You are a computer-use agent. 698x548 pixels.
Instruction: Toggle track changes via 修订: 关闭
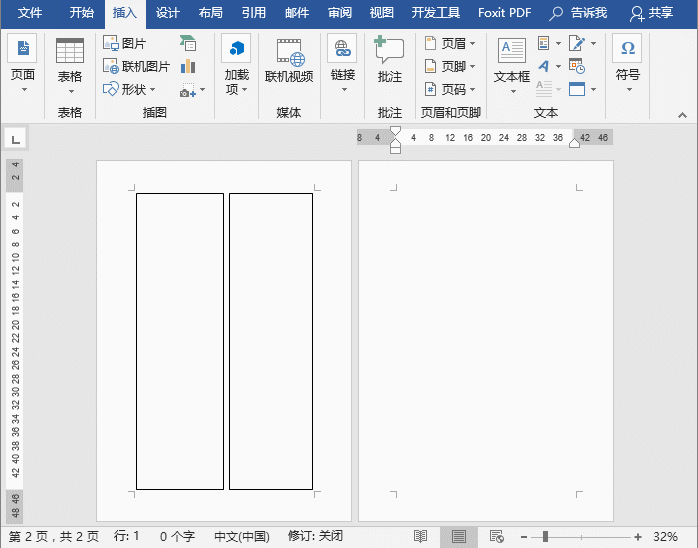[315, 537]
